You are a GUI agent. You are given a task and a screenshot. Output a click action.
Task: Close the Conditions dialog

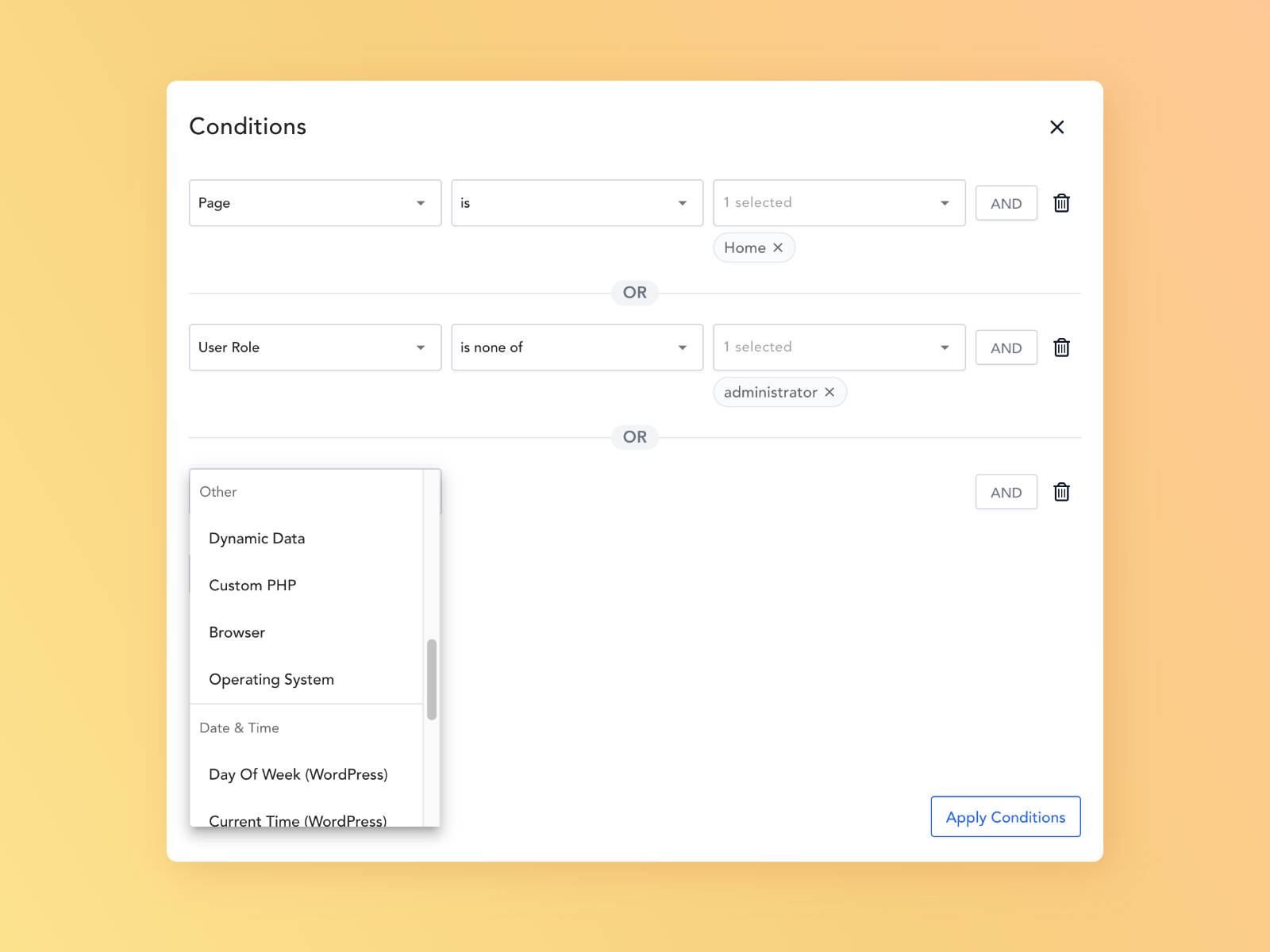click(x=1056, y=127)
